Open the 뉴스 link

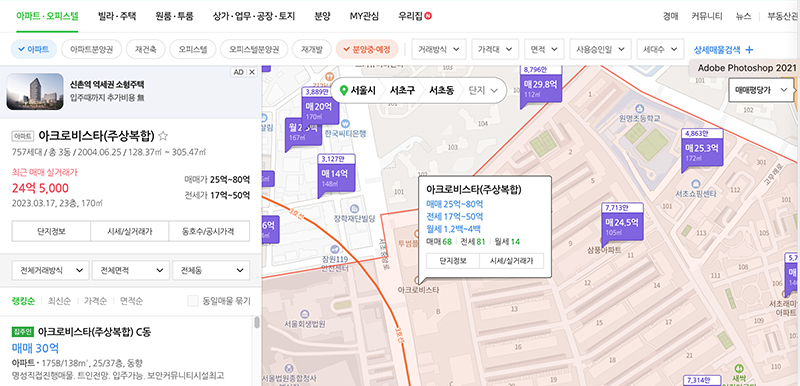coord(743,16)
